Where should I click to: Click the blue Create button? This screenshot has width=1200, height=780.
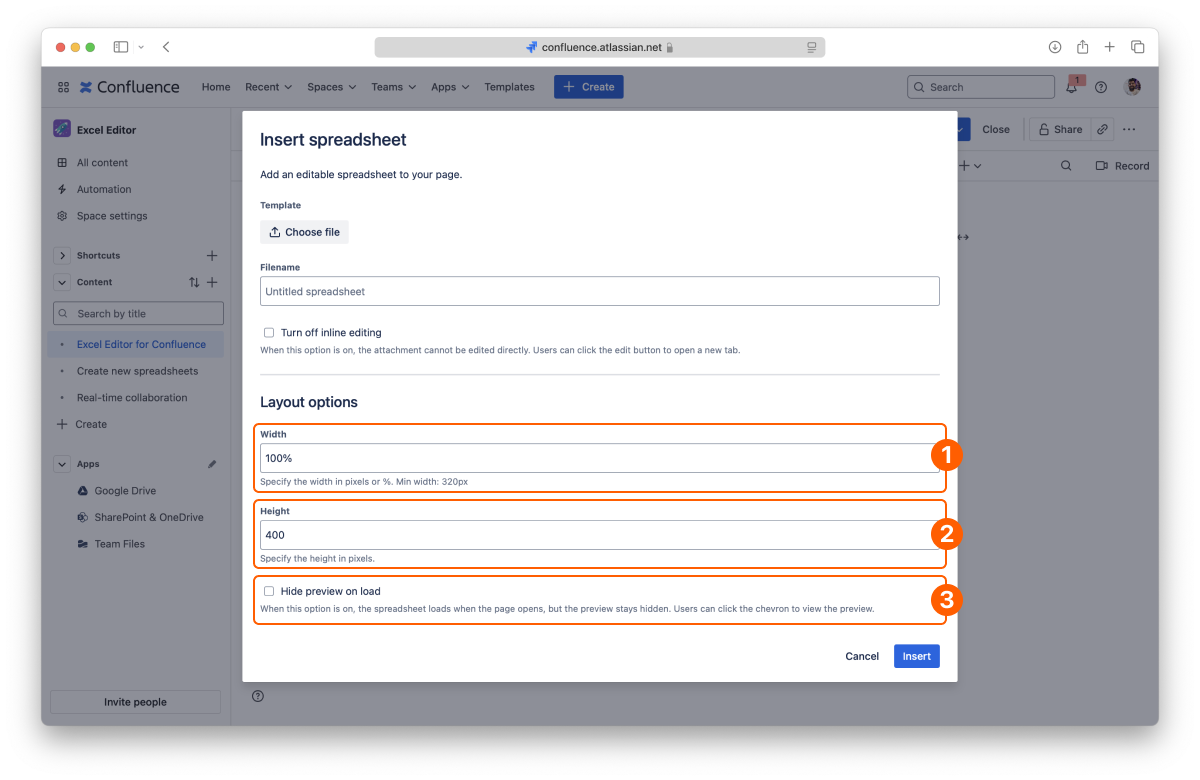click(x=588, y=87)
